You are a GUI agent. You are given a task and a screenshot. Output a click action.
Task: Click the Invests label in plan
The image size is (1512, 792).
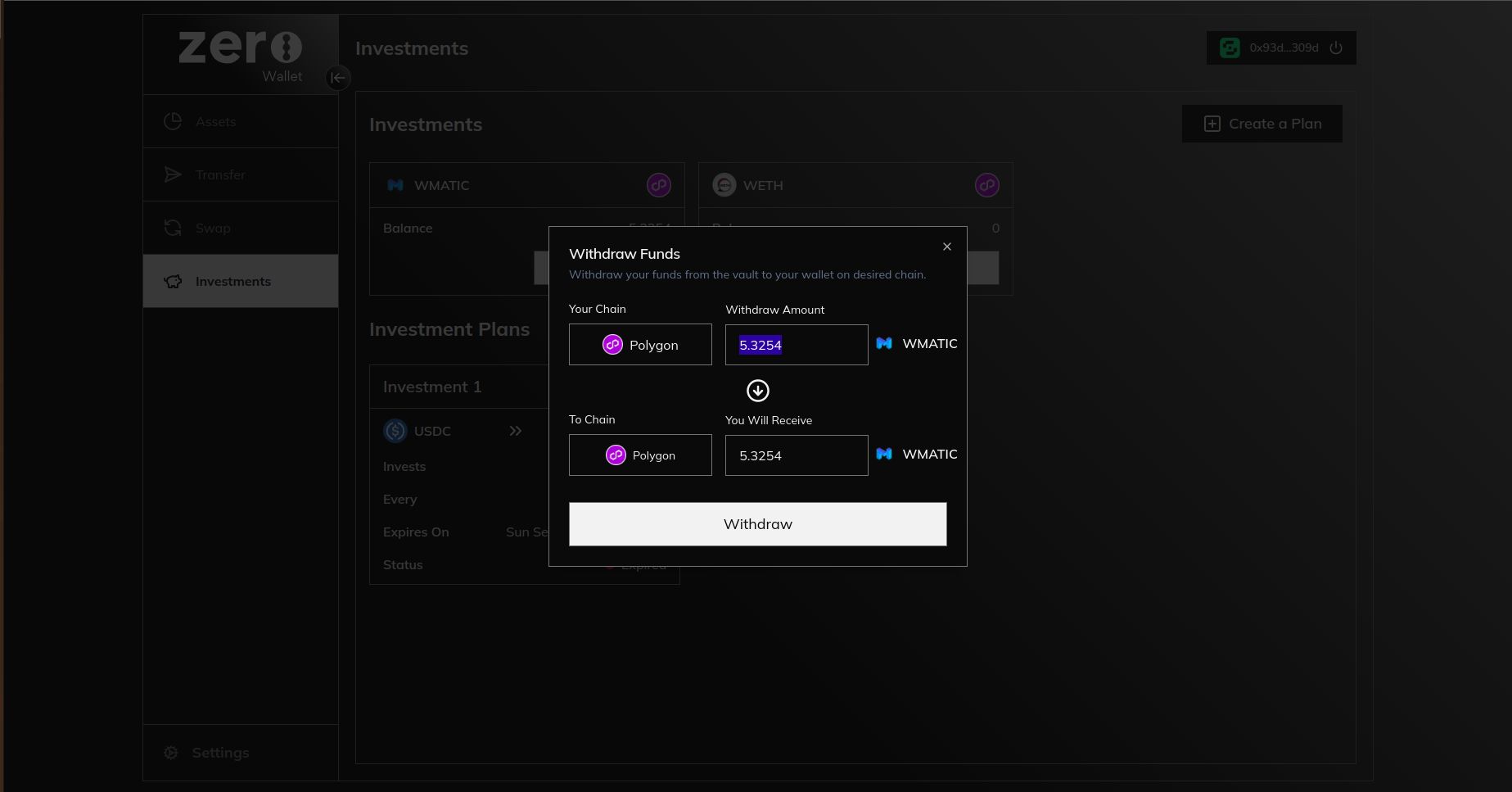(404, 467)
